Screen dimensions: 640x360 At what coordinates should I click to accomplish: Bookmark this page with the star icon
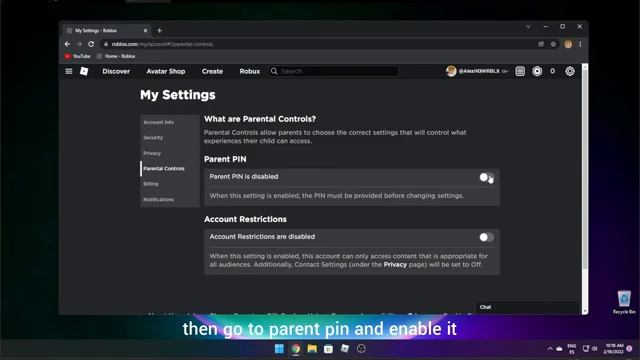click(x=553, y=44)
